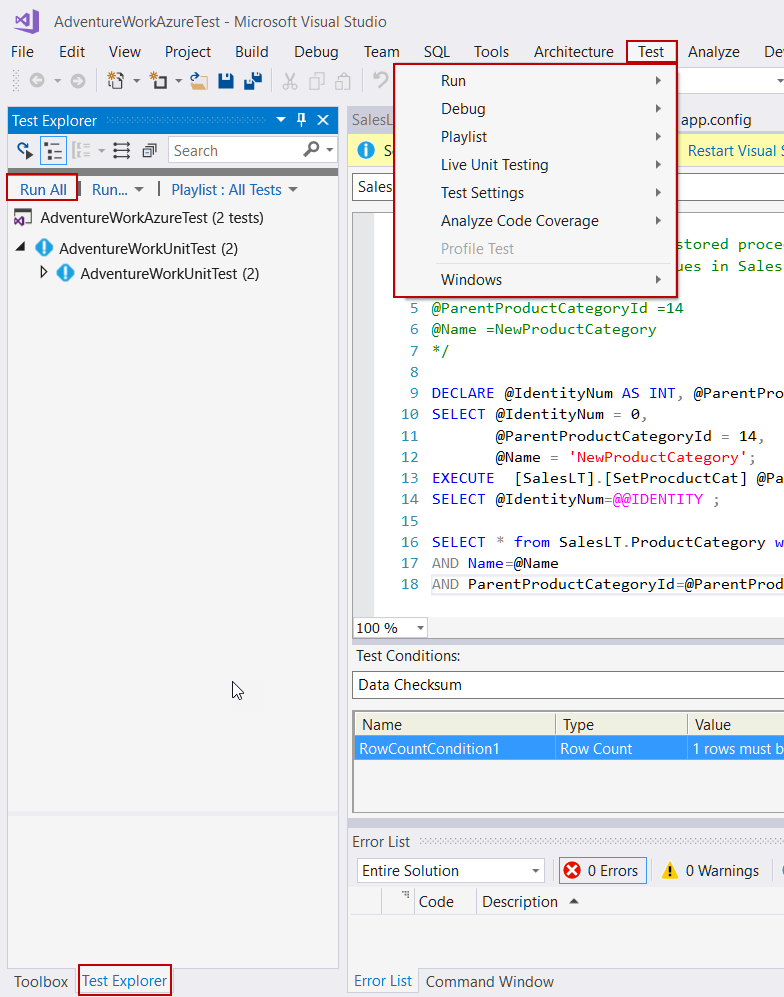This screenshot has width=784, height=997.
Task: Expand the nested AdventureWorkUnitTest tree node
Action: (x=43, y=272)
